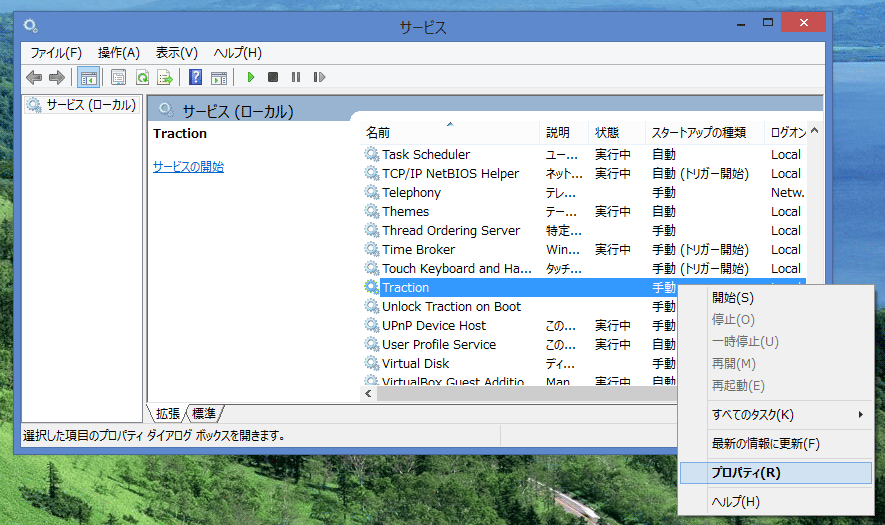
Task: Minimize the サービス window
Action: coord(741,23)
